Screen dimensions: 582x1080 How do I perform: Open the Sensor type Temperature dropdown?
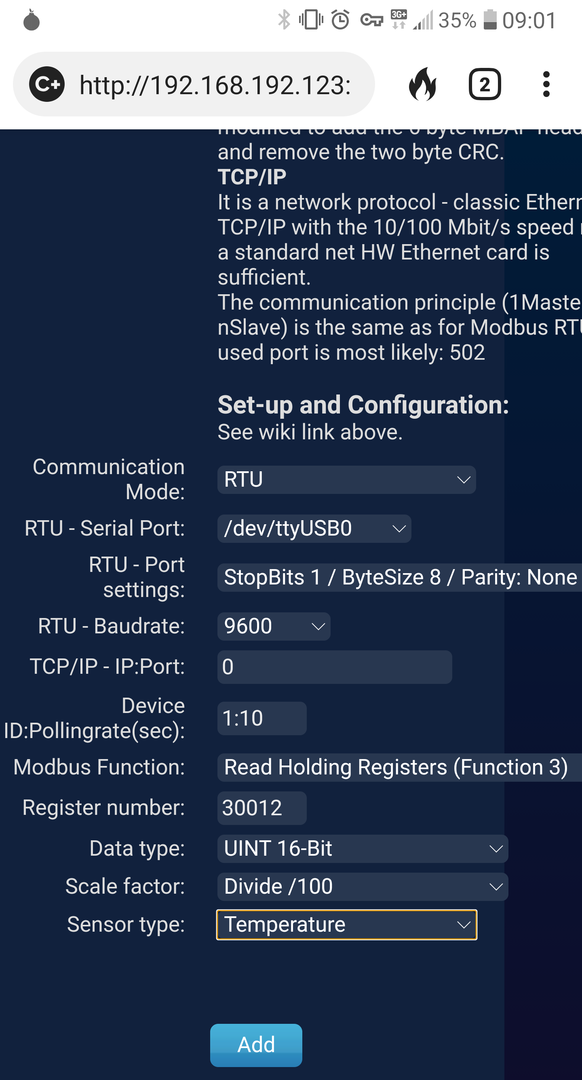pos(346,924)
